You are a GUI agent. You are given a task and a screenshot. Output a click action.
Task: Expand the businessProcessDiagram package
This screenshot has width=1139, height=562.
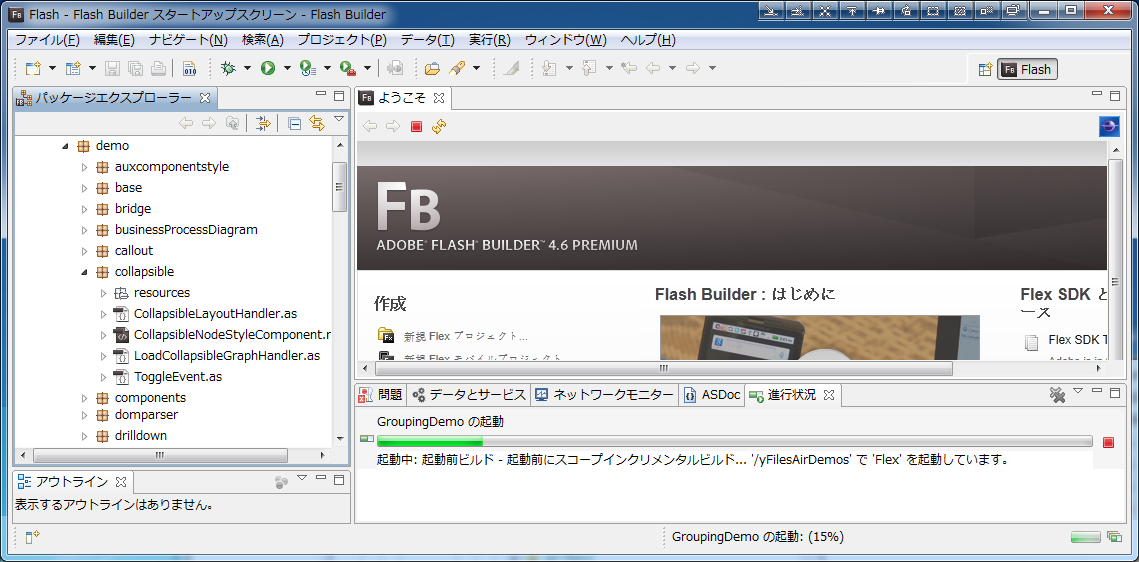tap(84, 230)
